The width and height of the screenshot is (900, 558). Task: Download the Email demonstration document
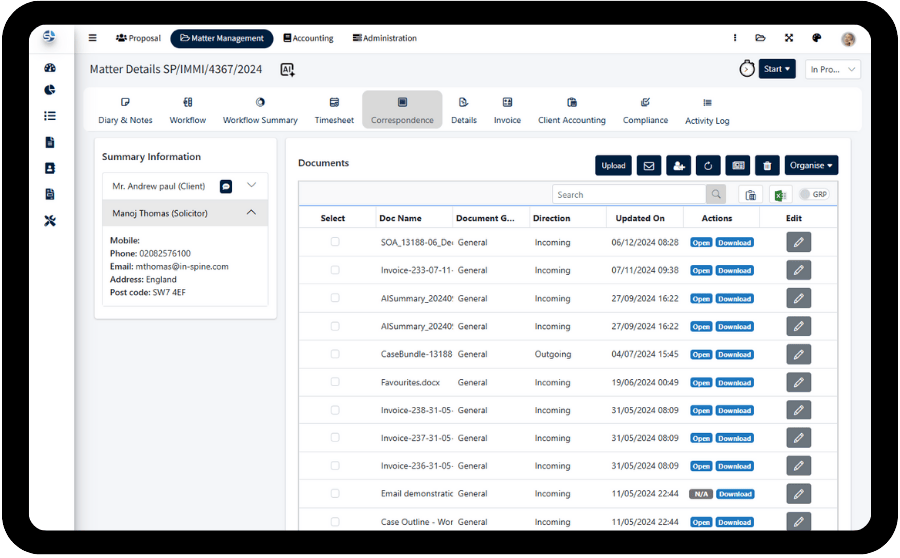point(735,494)
